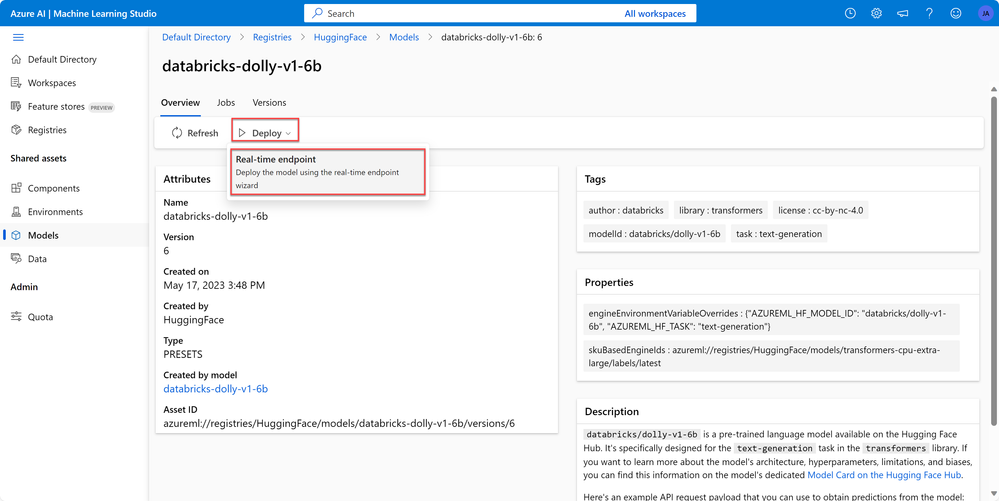This screenshot has height=501, width=999.
Task: Select the Overview tab
Action: click(x=180, y=103)
